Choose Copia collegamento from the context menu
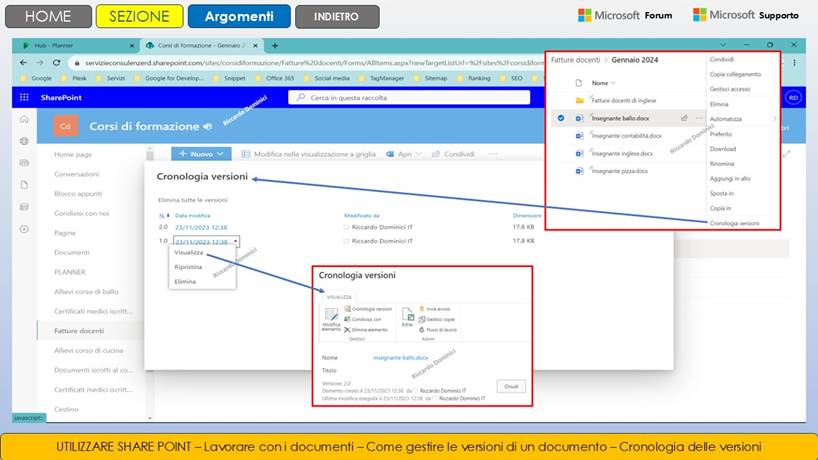 (735, 75)
